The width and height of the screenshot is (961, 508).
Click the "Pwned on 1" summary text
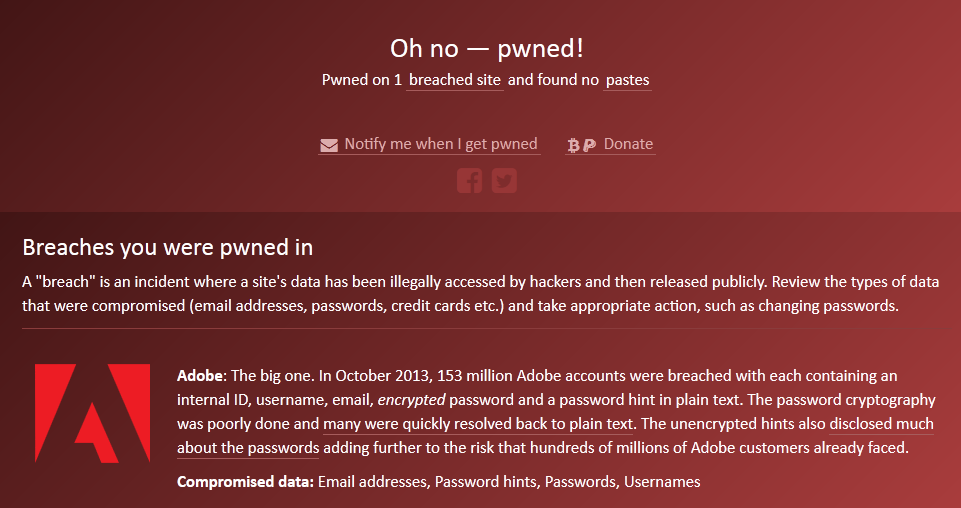click(361, 80)
